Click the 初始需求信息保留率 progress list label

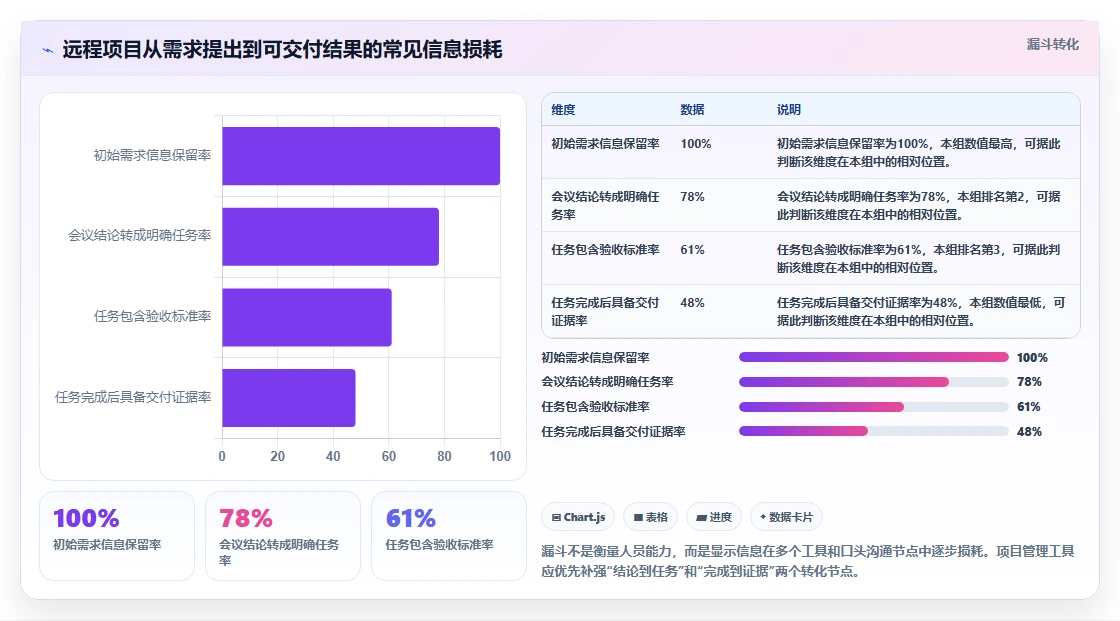tap(595, 357)
